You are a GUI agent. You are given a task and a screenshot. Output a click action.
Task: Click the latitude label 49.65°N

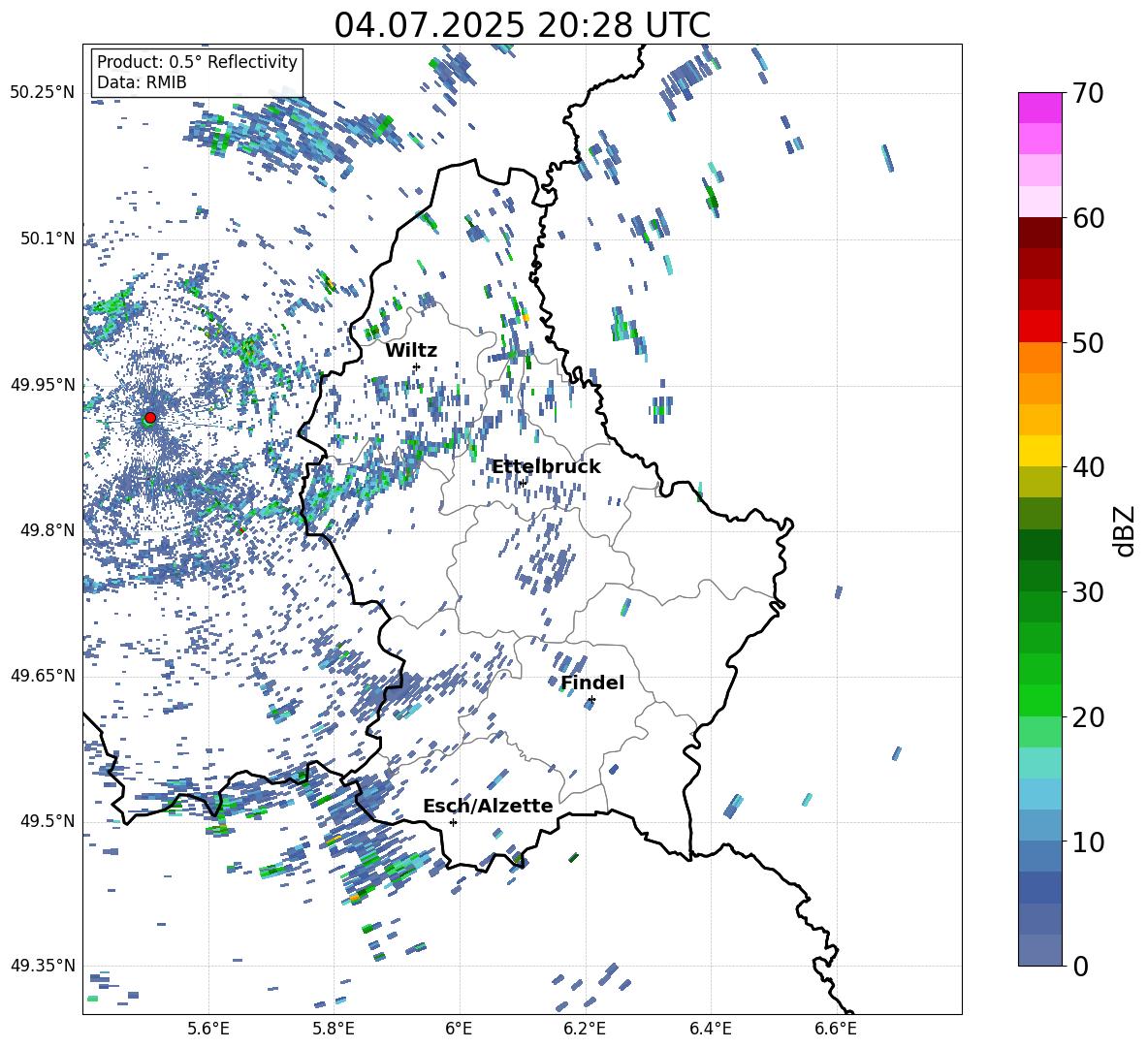click(x=43, y=675)
